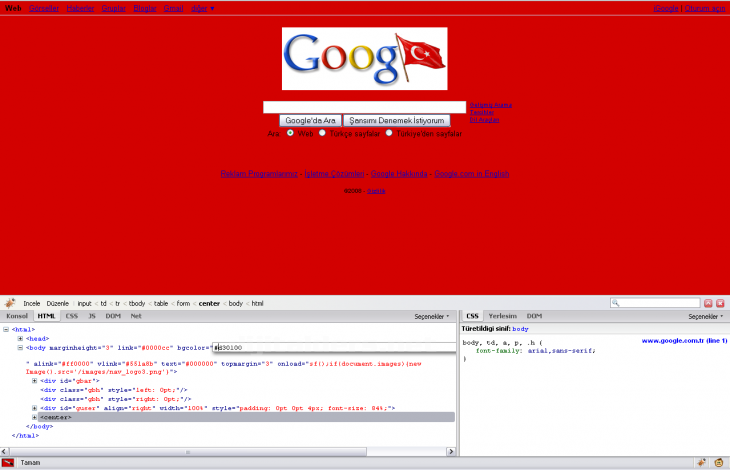730x470 pixels.
Task: Click the Firebug search input field
Action: 655,303
